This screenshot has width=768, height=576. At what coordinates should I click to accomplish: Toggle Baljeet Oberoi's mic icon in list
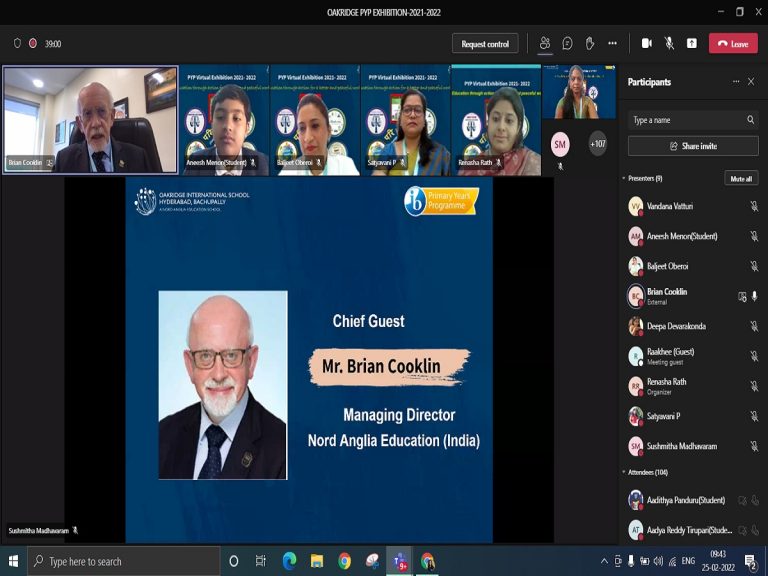754,266
